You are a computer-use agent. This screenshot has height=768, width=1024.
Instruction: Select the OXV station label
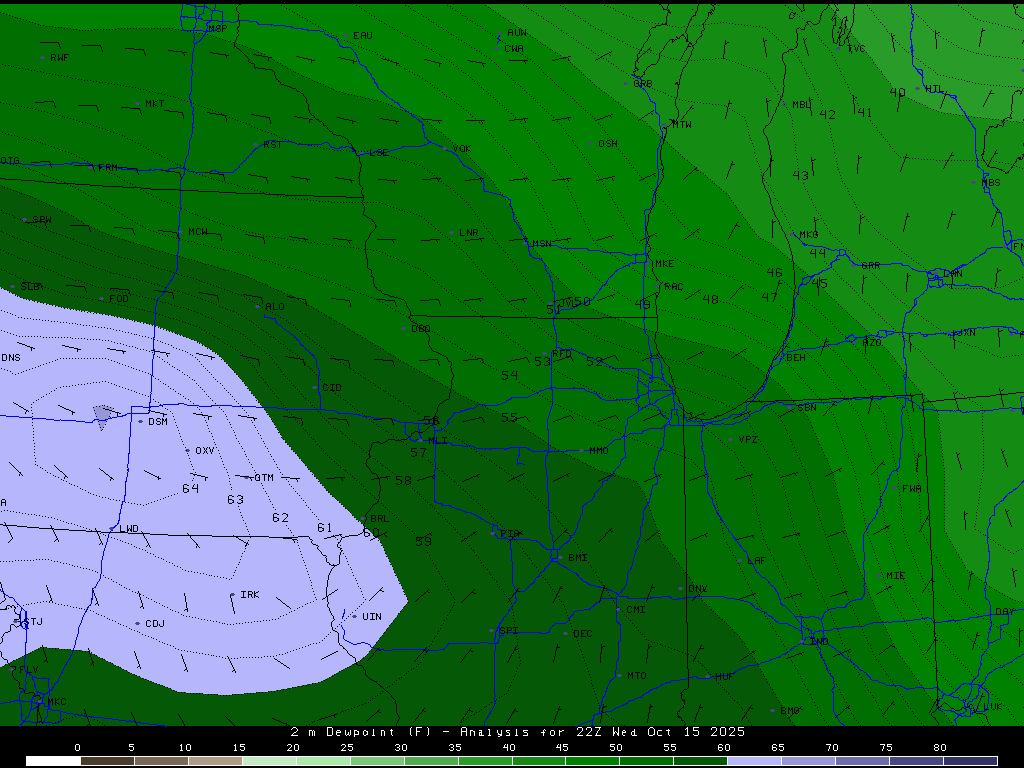[x=204, y=451]
